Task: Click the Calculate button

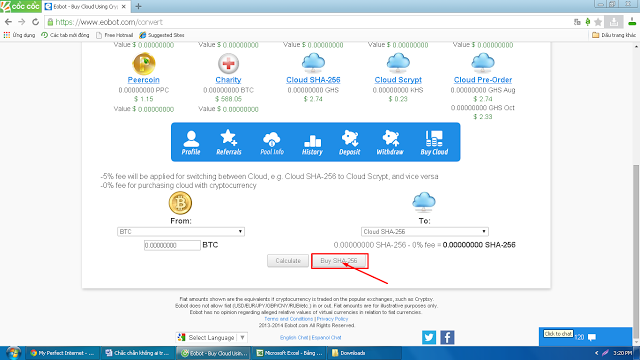Action: tap(288, 261)
